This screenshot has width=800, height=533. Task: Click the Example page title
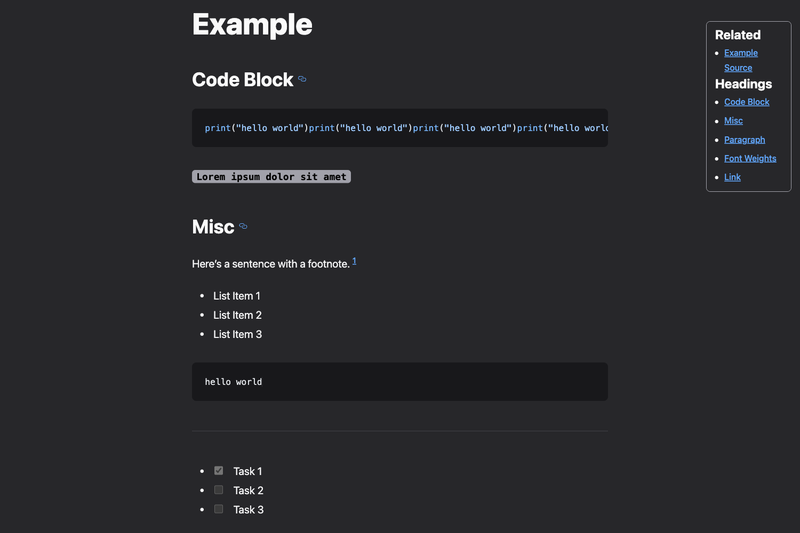[x=252, y=24]
